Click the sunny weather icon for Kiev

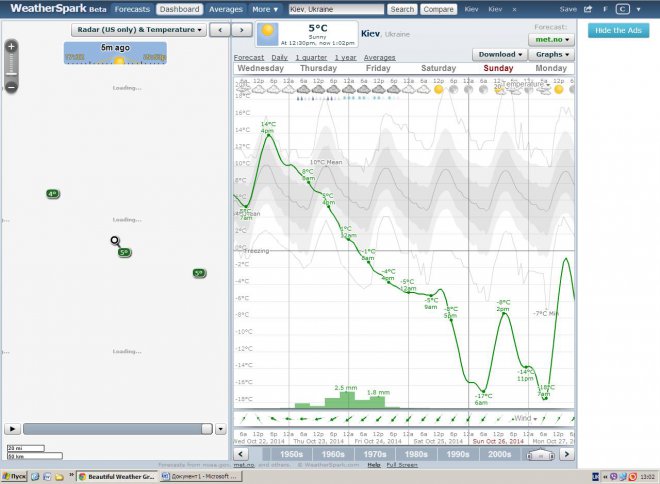[x=269, y=35]
